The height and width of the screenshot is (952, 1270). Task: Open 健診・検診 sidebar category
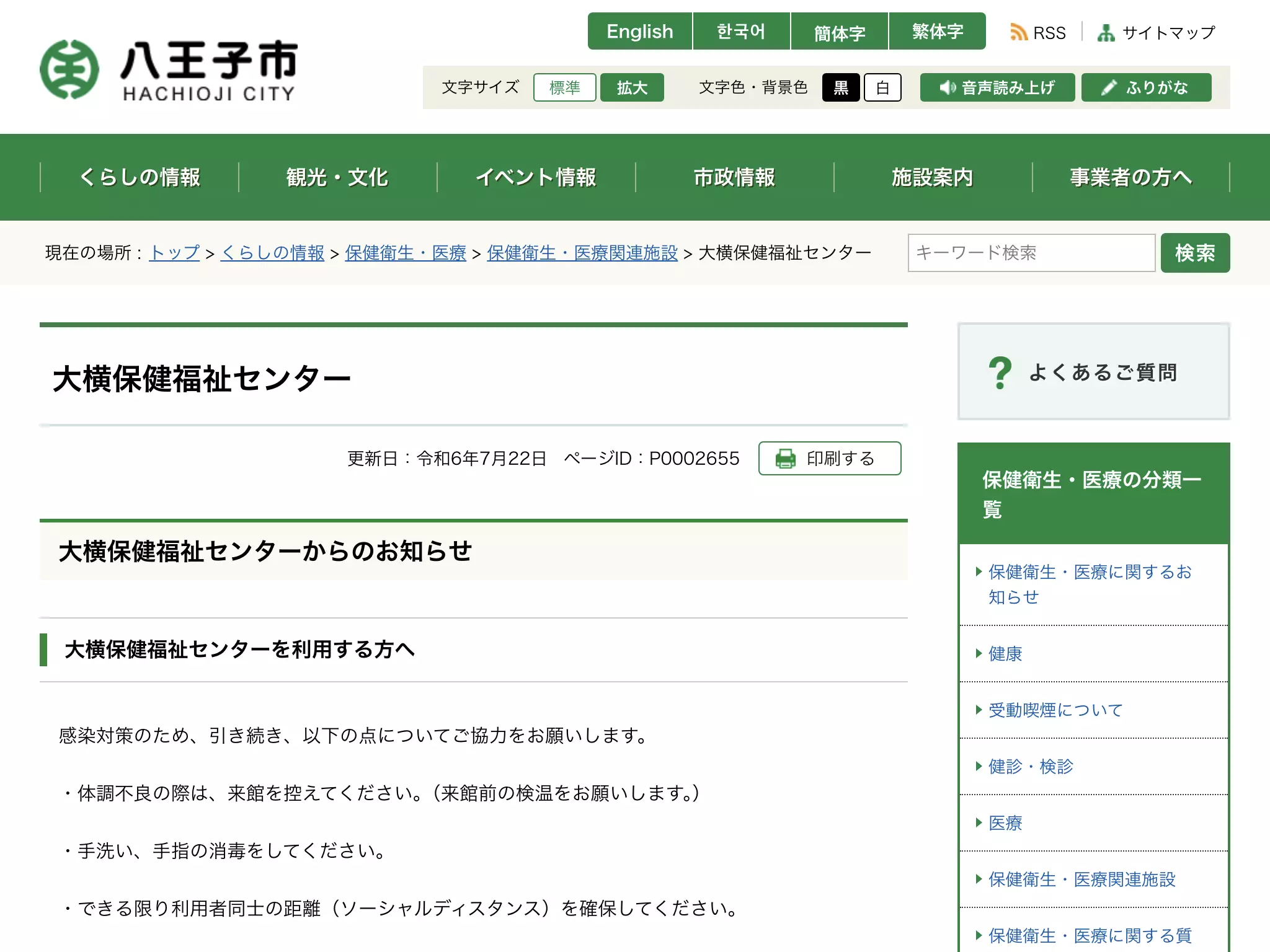click(1031, 767)
